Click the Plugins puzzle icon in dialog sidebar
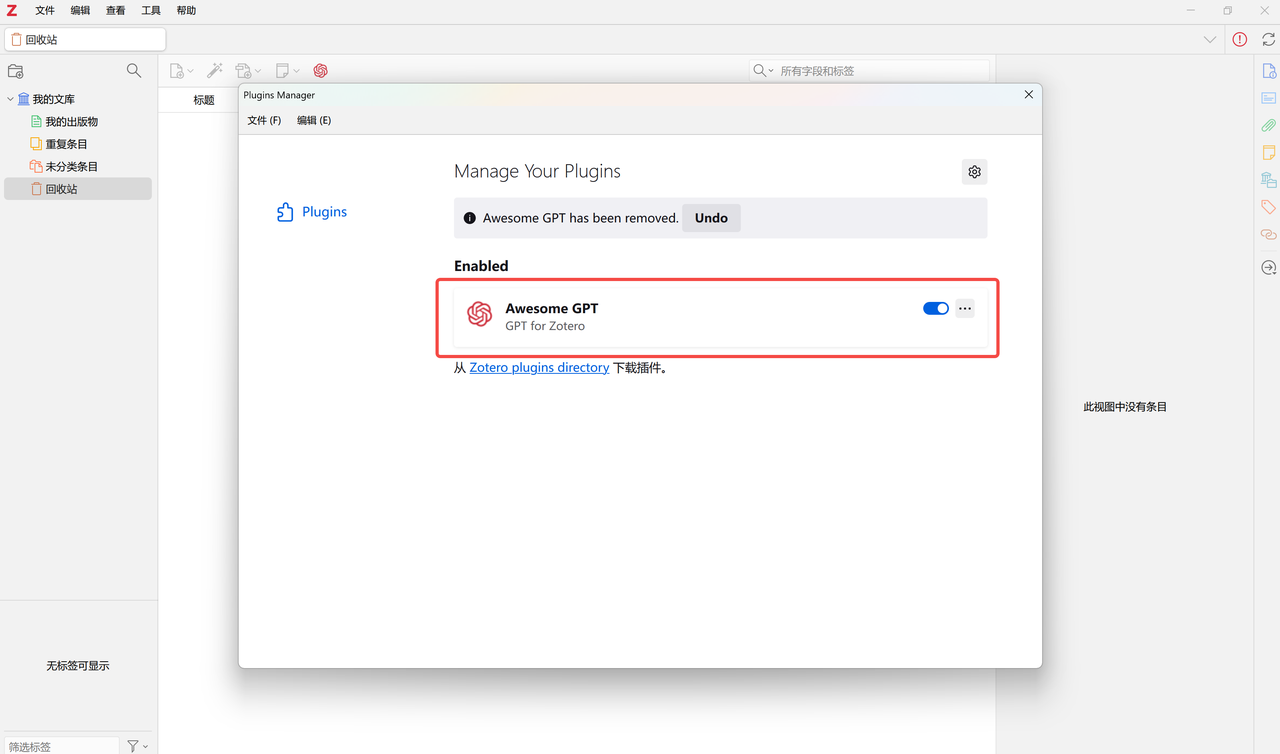Screen dimensions: 1280x754 pos(285,212)
